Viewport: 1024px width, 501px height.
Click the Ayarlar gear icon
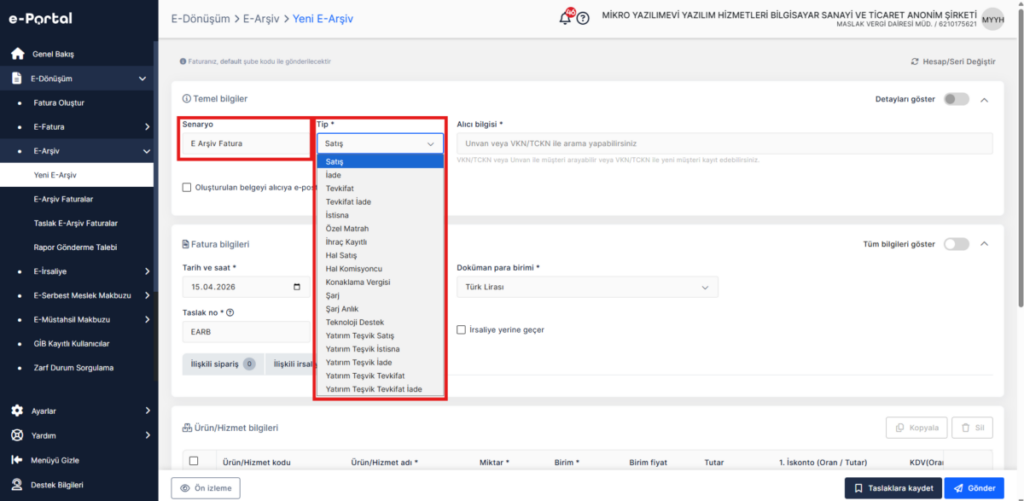(18, 411)
